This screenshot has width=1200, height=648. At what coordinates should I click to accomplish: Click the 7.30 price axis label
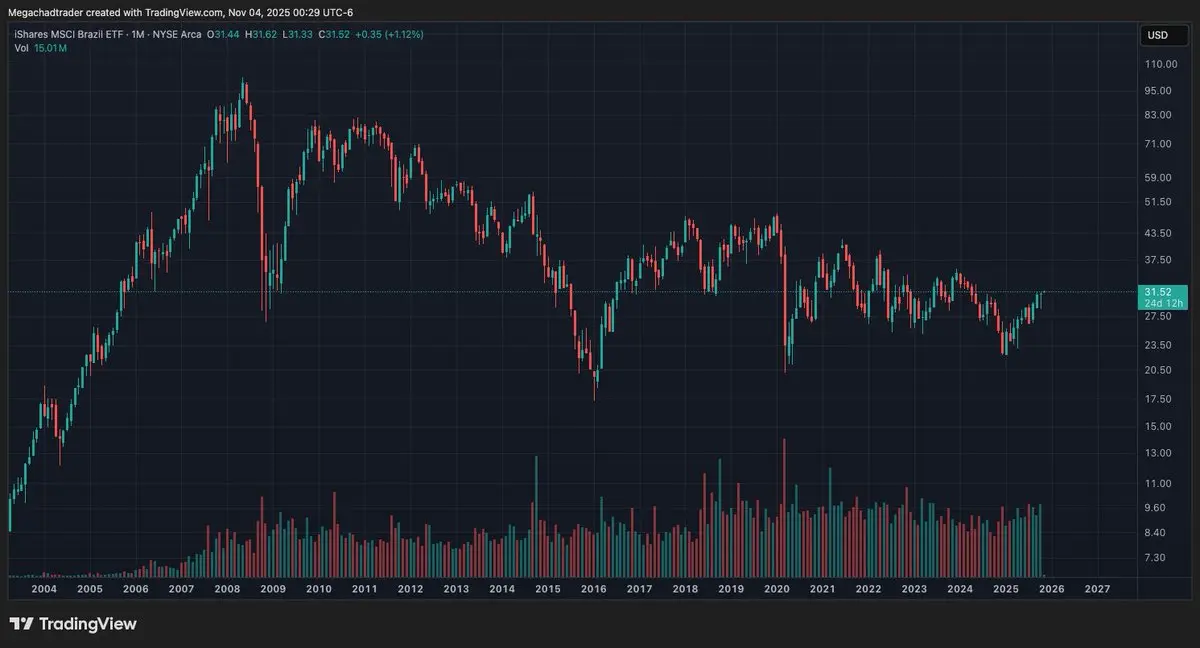coord(1155,558)
